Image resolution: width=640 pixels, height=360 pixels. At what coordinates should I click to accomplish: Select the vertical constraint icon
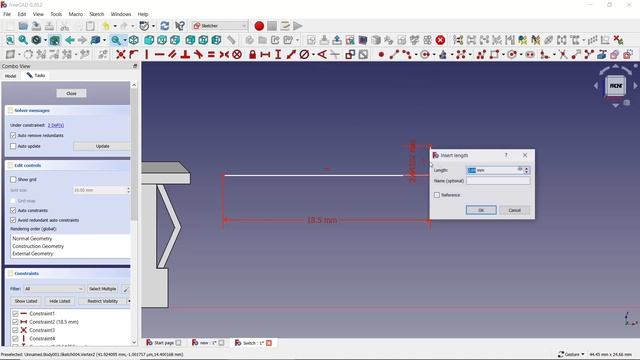point(147,54)
